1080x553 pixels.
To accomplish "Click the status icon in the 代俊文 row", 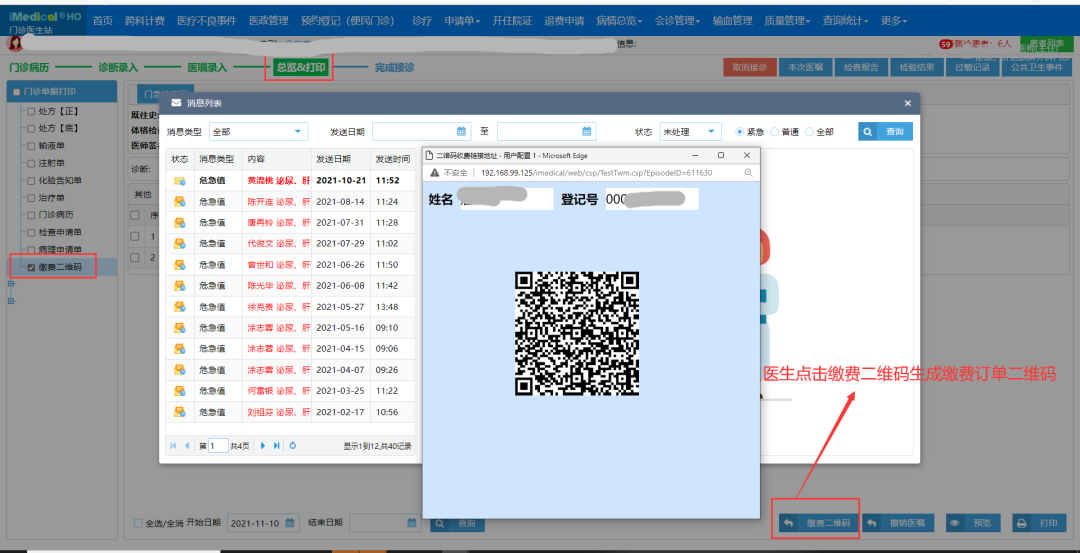I will point(180,244).
